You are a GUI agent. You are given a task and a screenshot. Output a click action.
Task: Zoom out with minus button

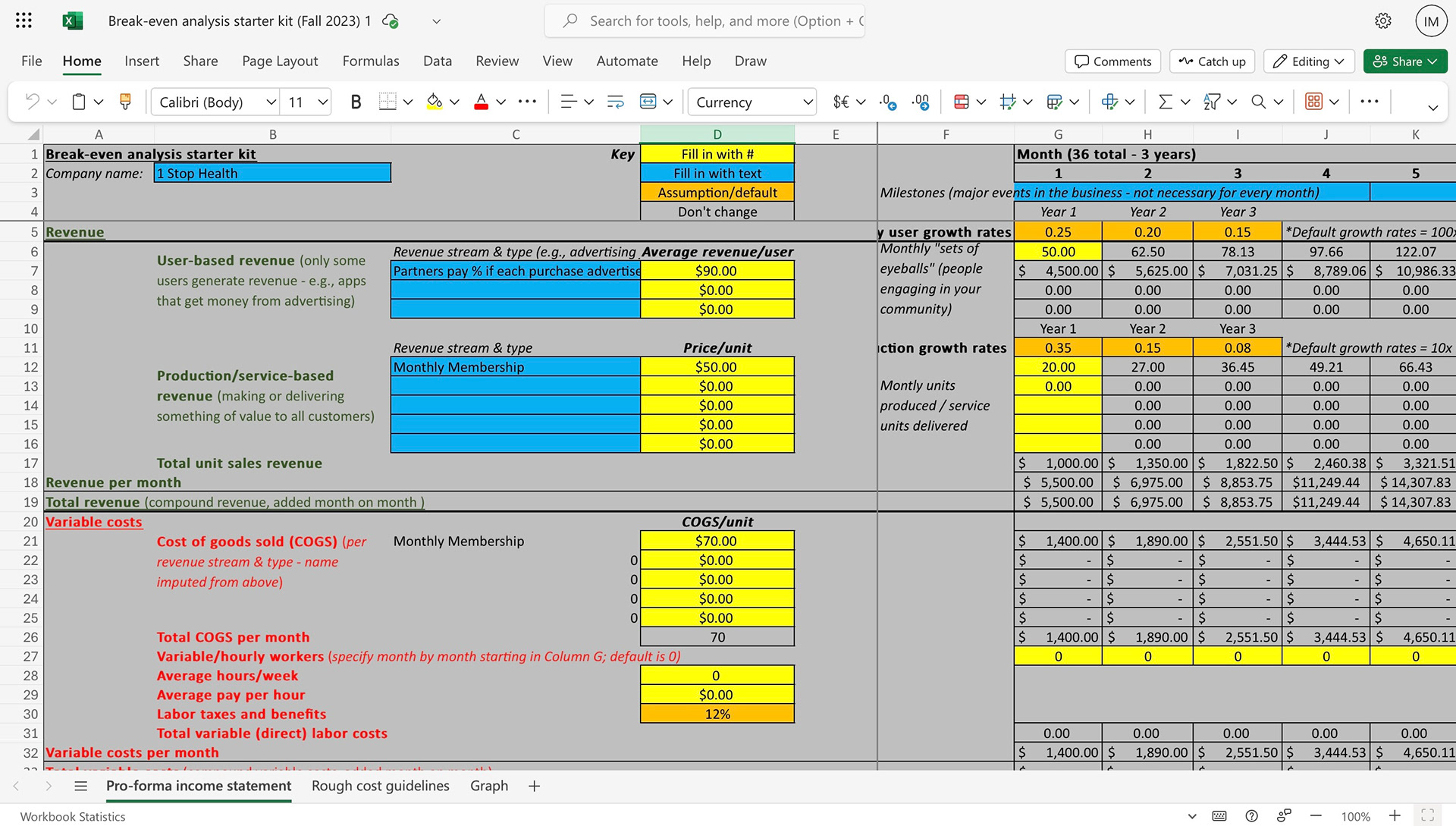(x=1316, y=816)
